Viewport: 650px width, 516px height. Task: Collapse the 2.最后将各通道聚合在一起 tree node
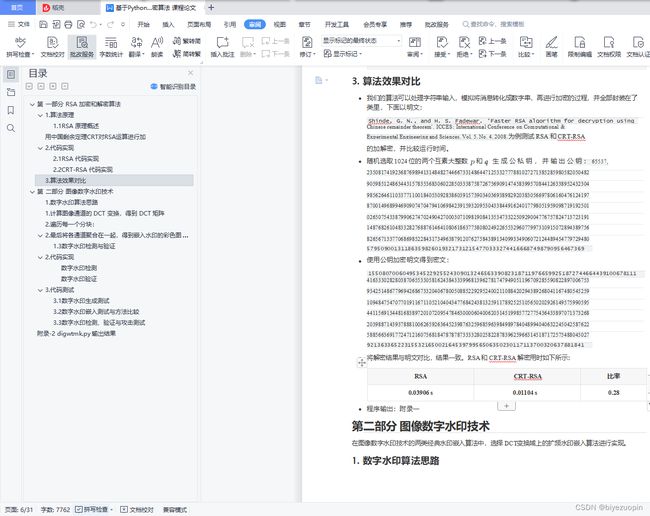pyautogui.click(x=40, y=235)
